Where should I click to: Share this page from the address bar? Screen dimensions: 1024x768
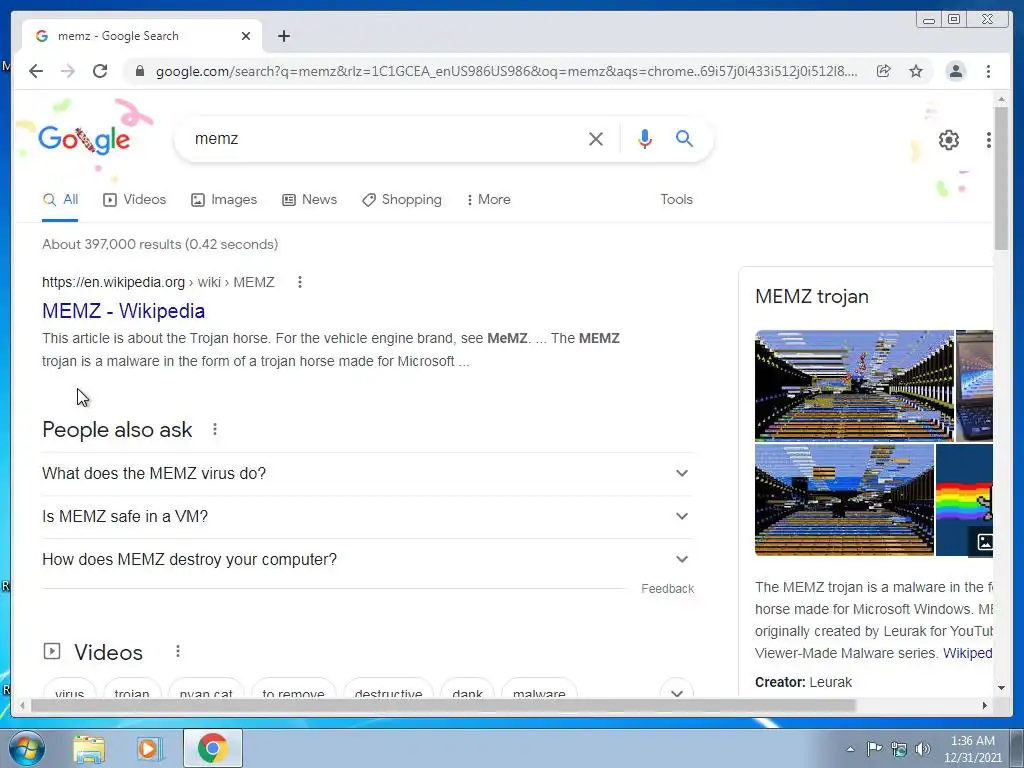(884, 71)
